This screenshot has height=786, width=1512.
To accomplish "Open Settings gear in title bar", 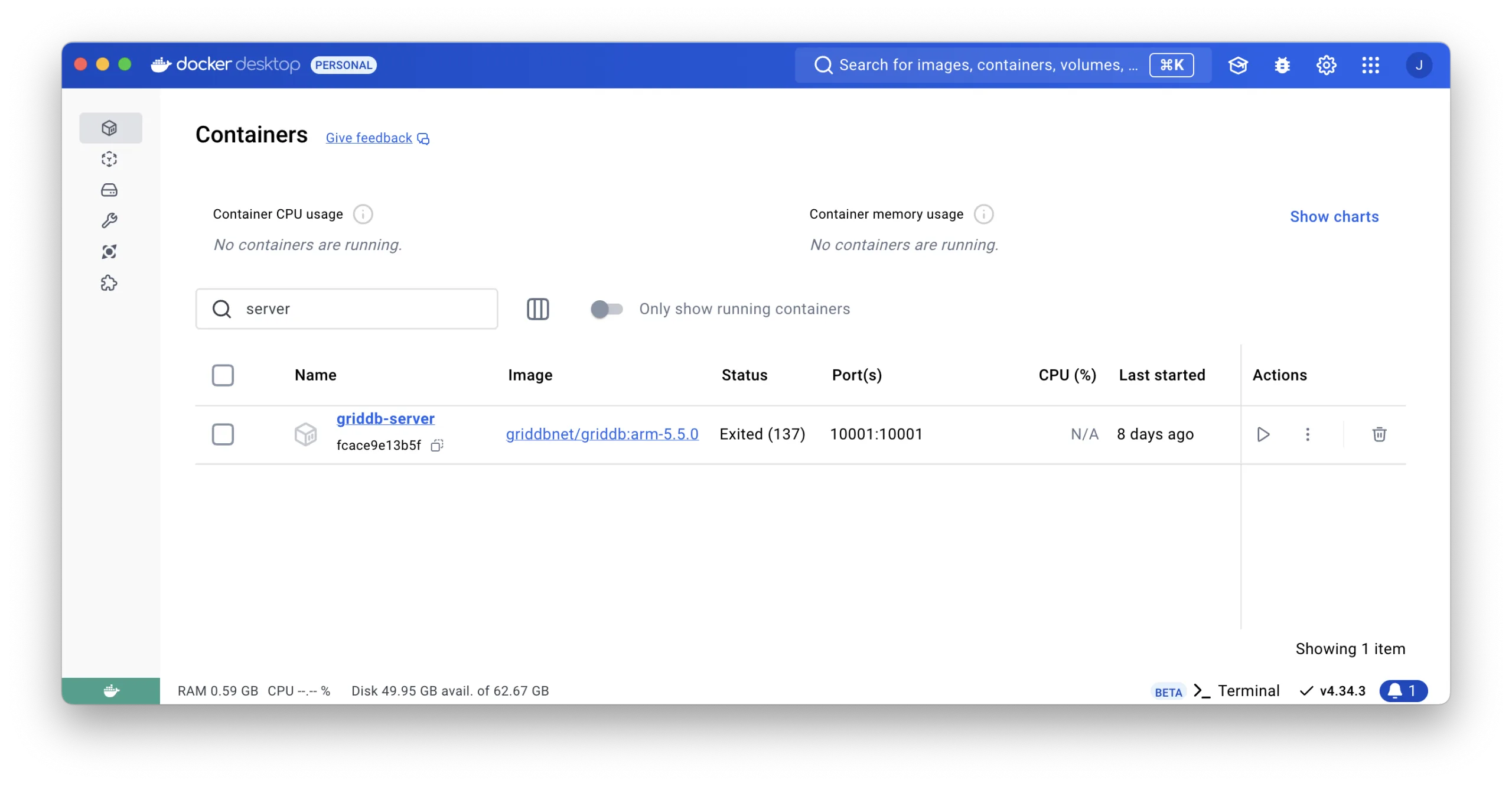I will 1327,65.
